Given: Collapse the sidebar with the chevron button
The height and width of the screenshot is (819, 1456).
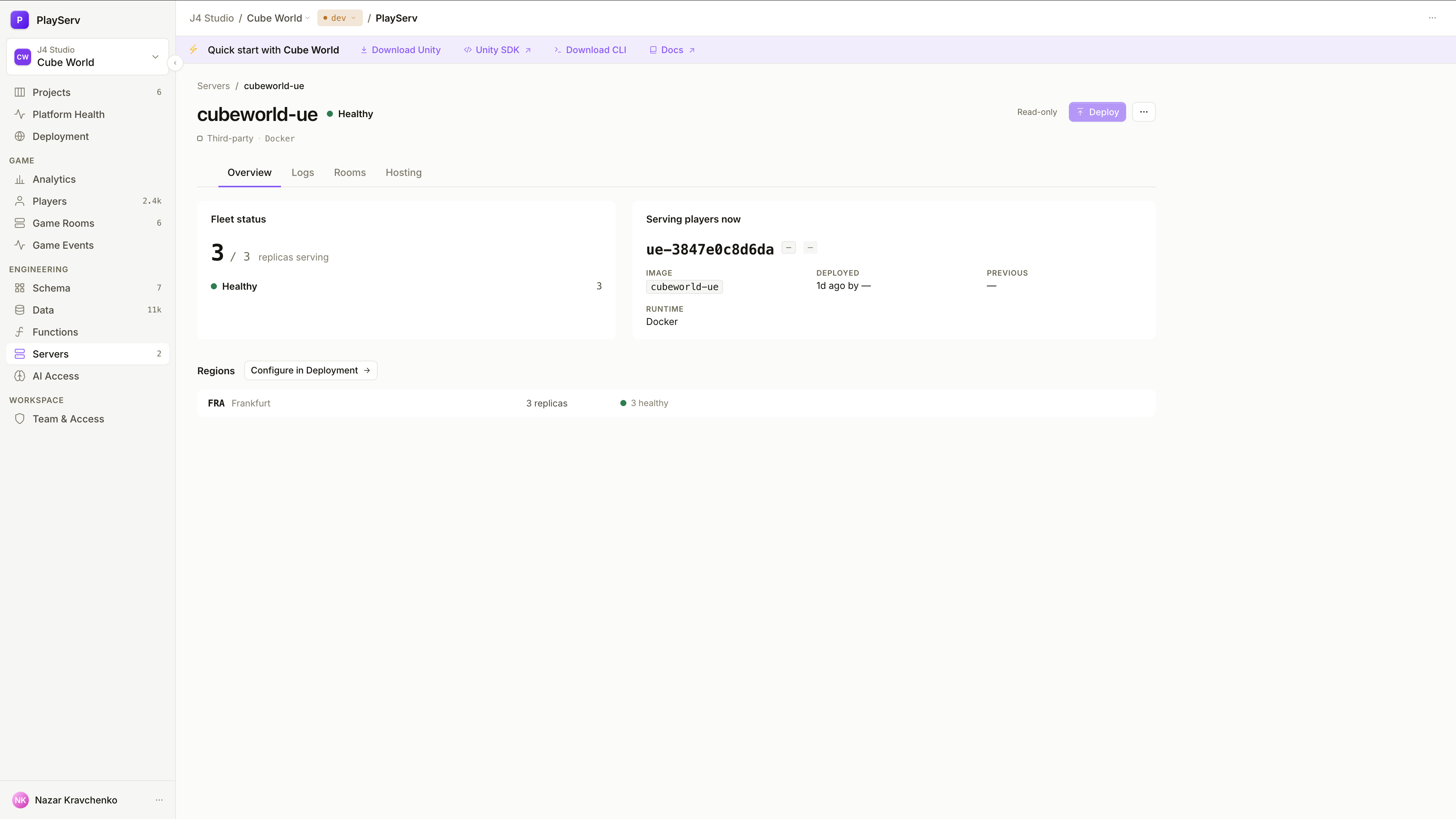Looking at the screenshot, I should click(x=175, y=63).
